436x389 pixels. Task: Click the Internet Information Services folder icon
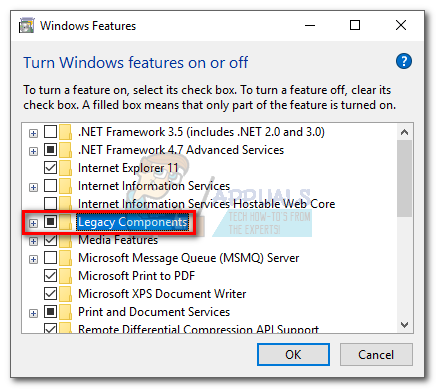tap(65, 186)
